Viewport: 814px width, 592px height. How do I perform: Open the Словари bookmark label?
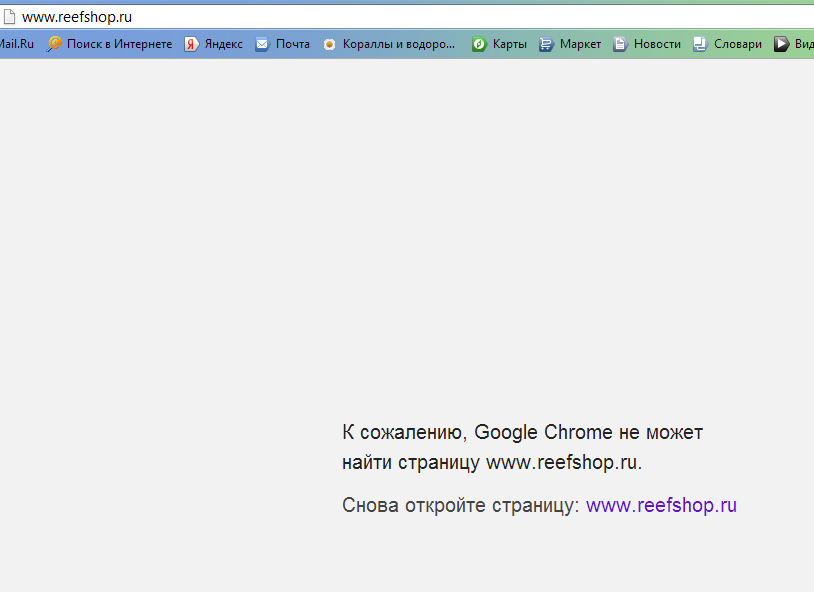coord(738,44)
